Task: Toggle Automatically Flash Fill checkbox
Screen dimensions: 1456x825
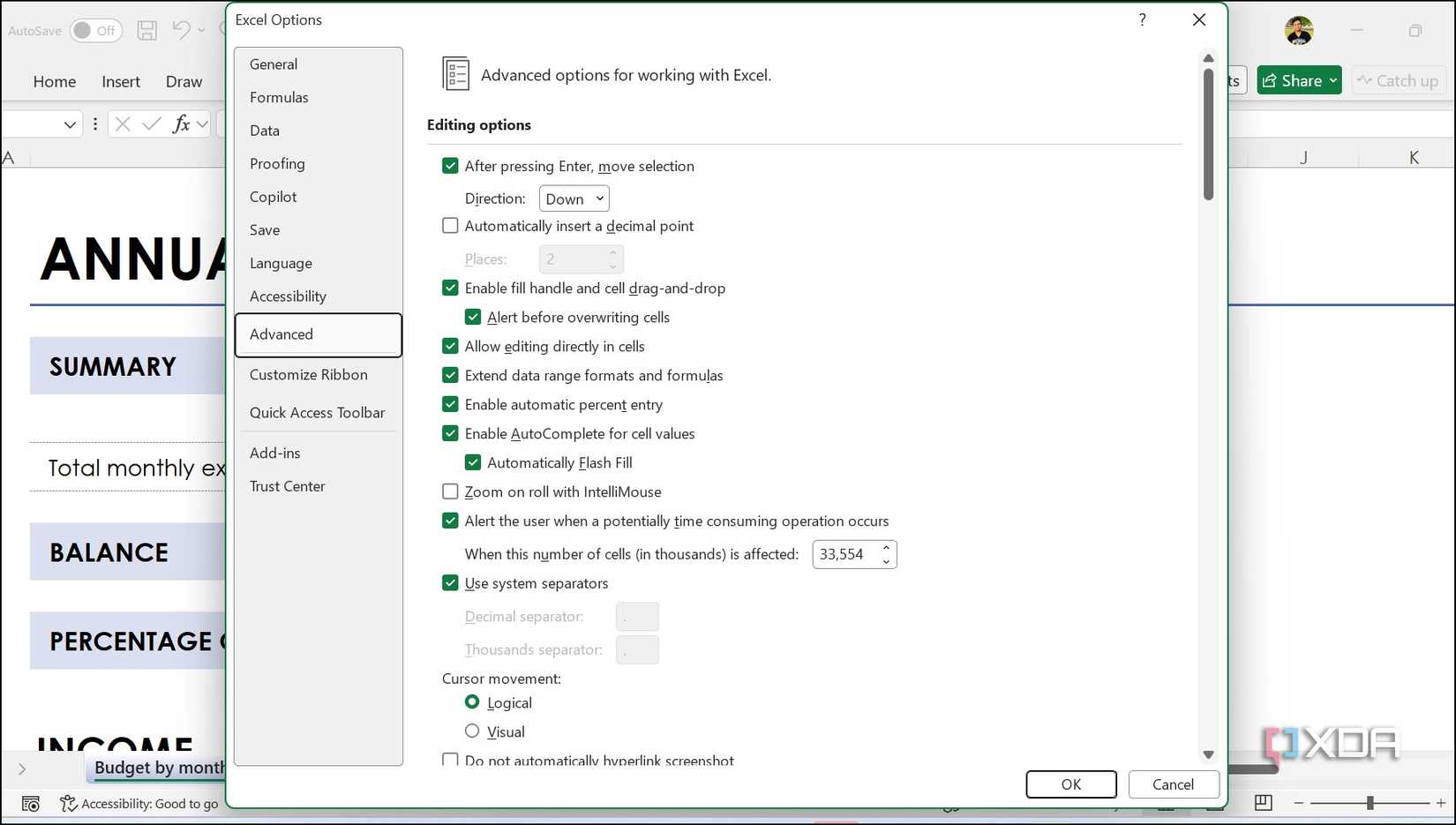Action: pyautogui.click(x=473, y=462)
